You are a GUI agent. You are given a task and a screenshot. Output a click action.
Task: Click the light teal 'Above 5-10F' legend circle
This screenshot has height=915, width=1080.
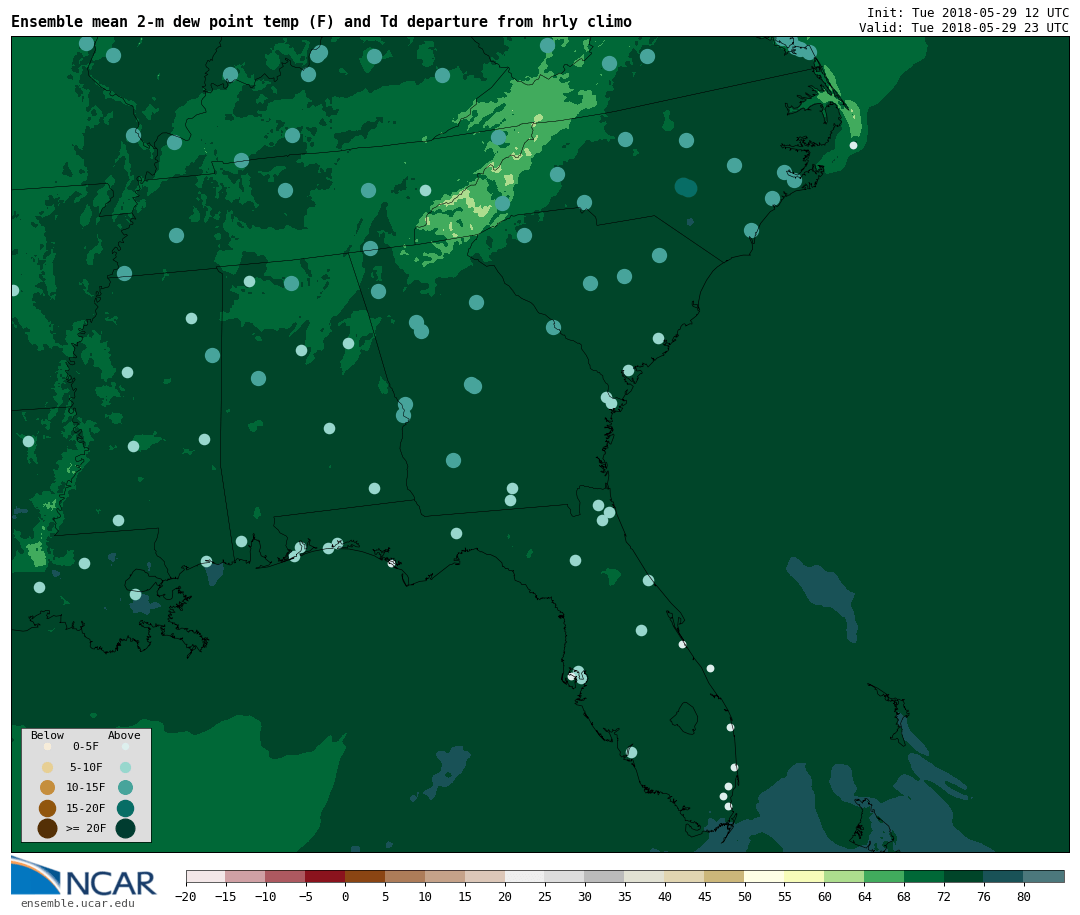pos(125,768)
